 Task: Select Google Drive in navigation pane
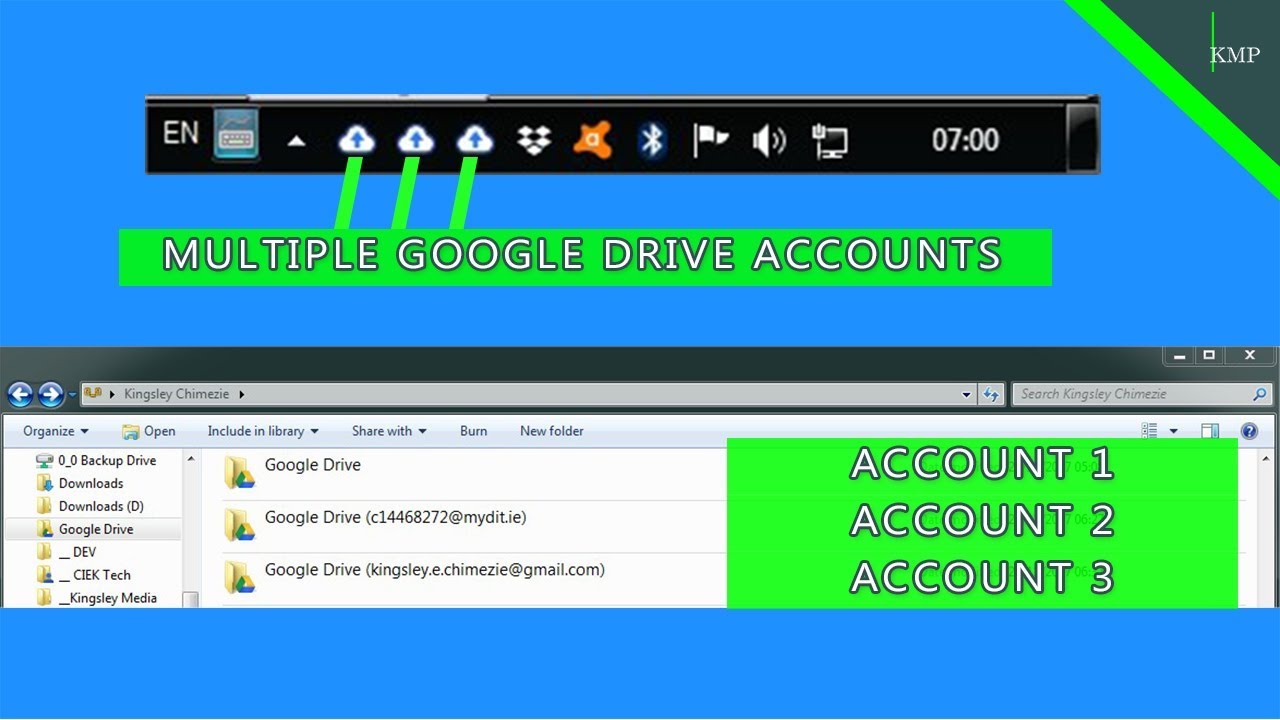85,529
